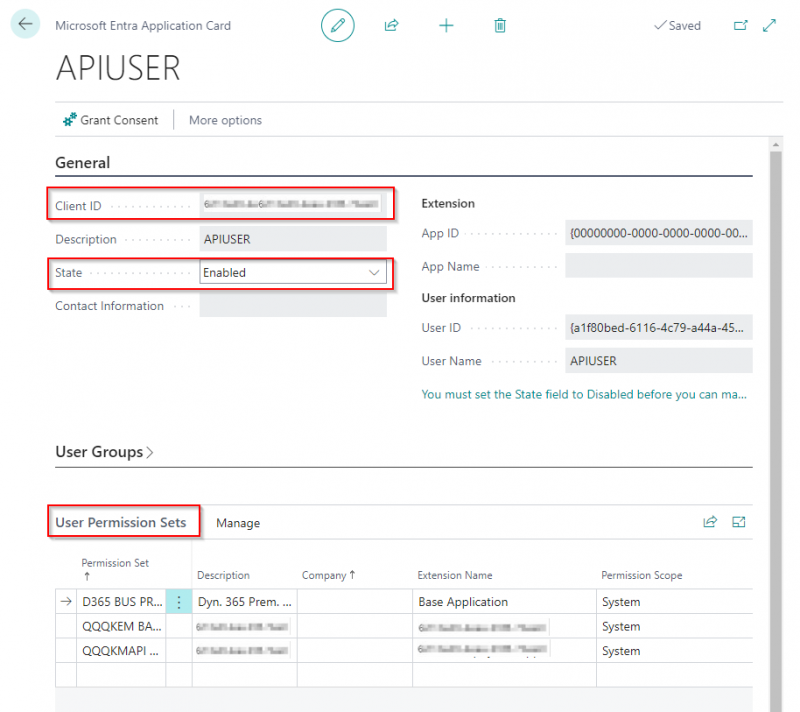Open row options for D365 BUS PR row
This screenshot has width=800, height=712.
[179, 602]
